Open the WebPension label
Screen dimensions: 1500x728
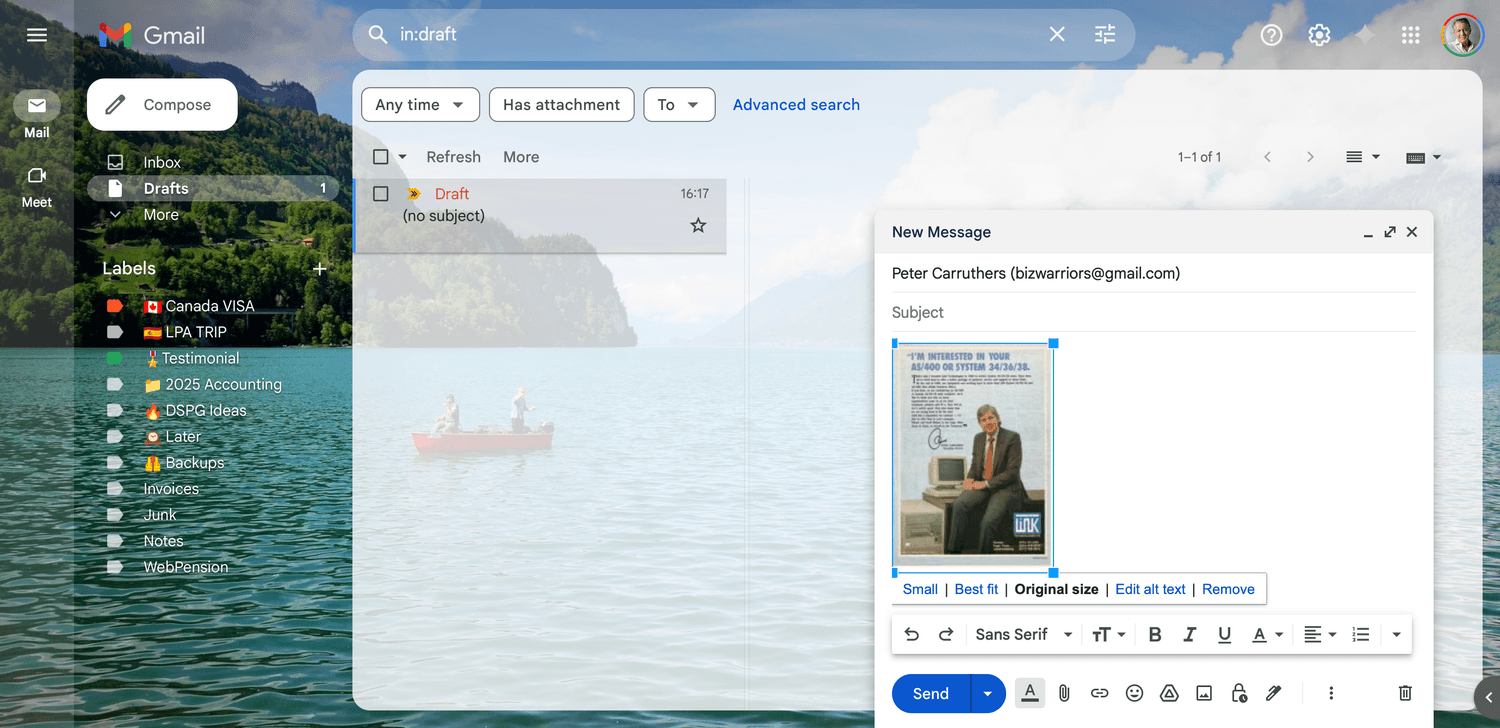point(185,567)
